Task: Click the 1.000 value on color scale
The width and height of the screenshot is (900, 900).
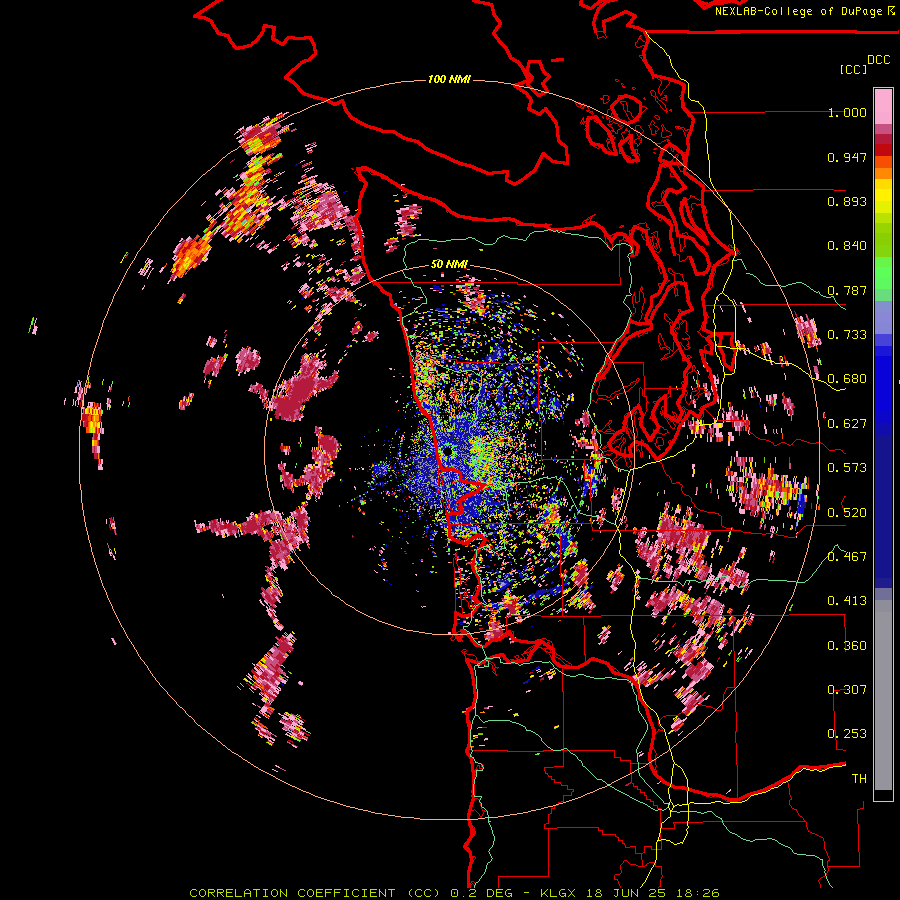Action: tap(847, 112)
